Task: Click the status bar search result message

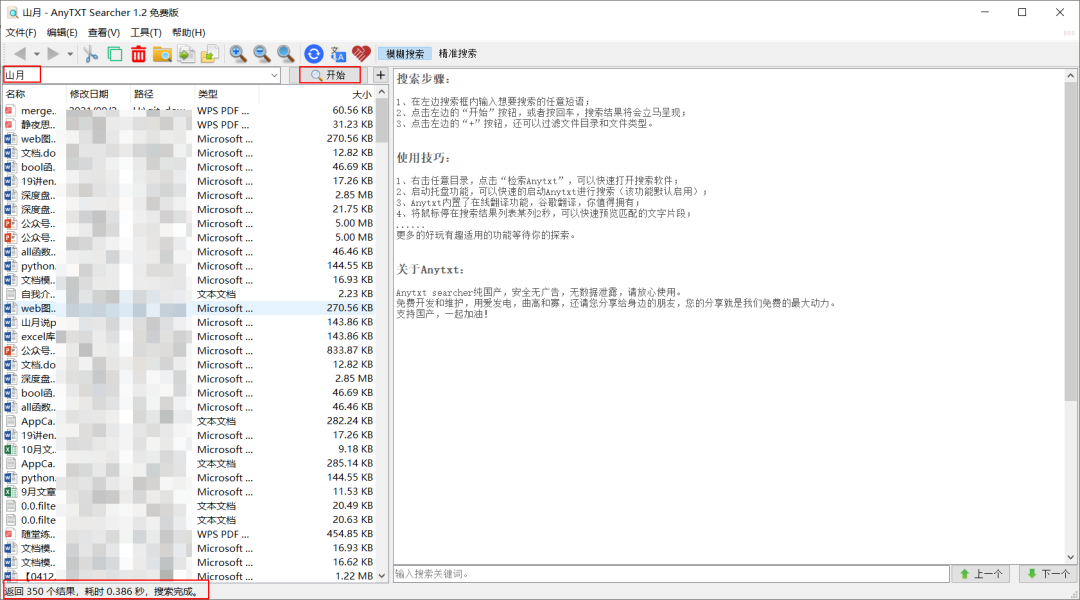Action: 101,591
